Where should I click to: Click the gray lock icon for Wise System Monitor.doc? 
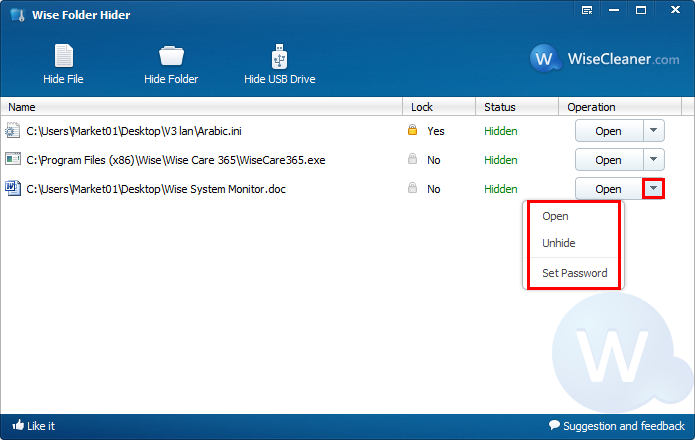412,187
